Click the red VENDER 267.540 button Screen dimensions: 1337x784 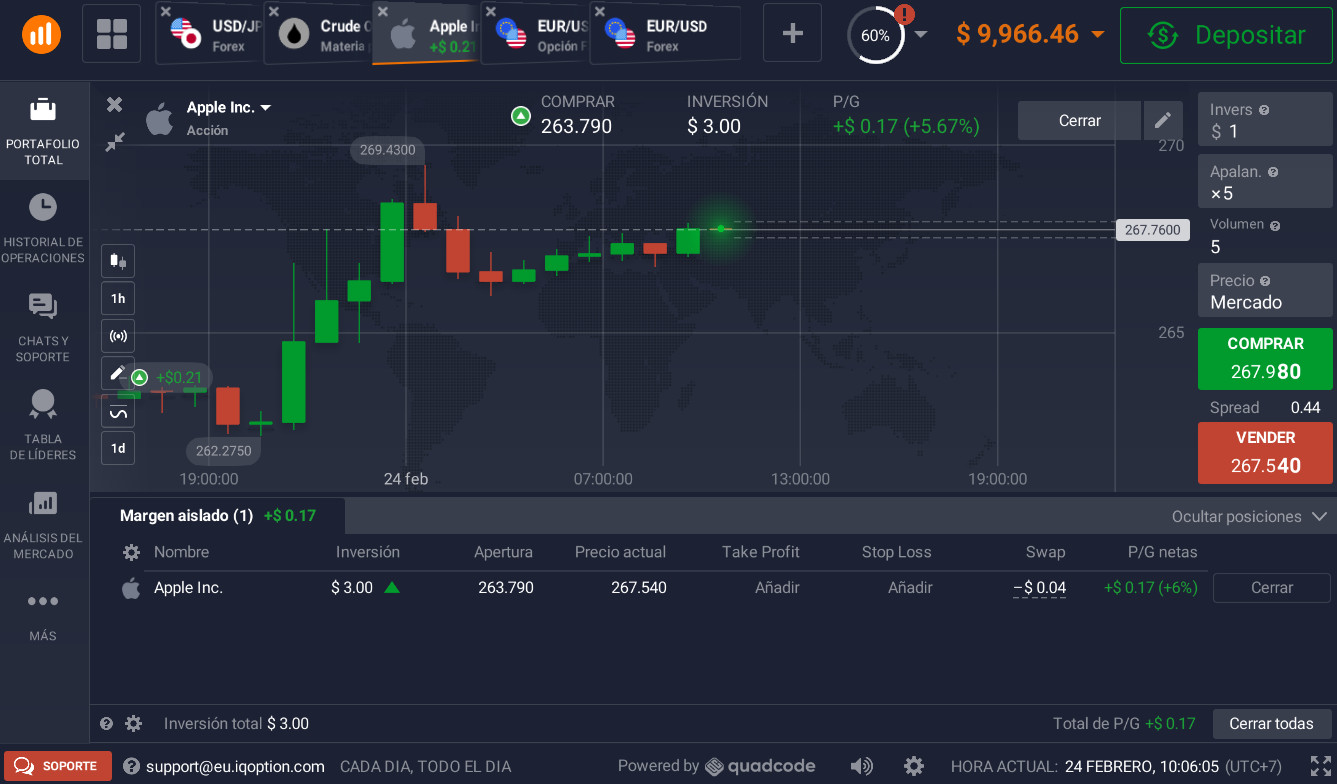point(1265,453)
